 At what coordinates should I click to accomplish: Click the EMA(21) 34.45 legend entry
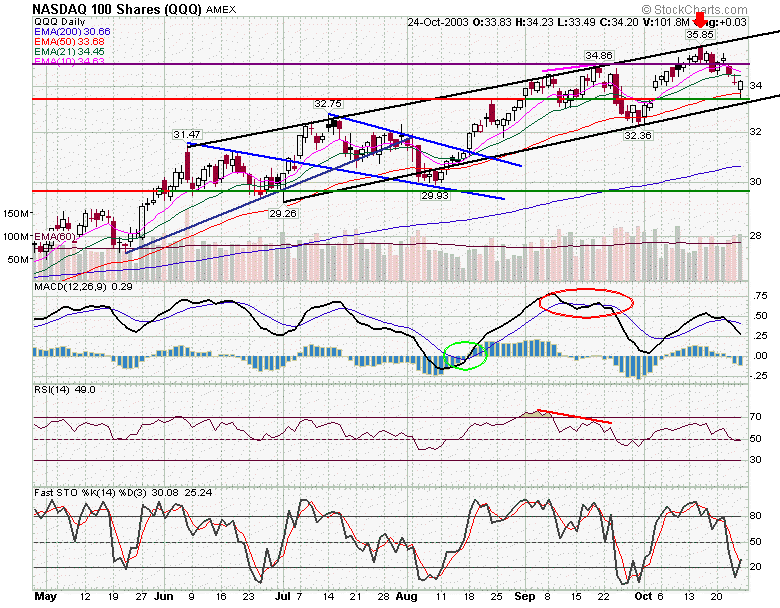coord(69,51)
